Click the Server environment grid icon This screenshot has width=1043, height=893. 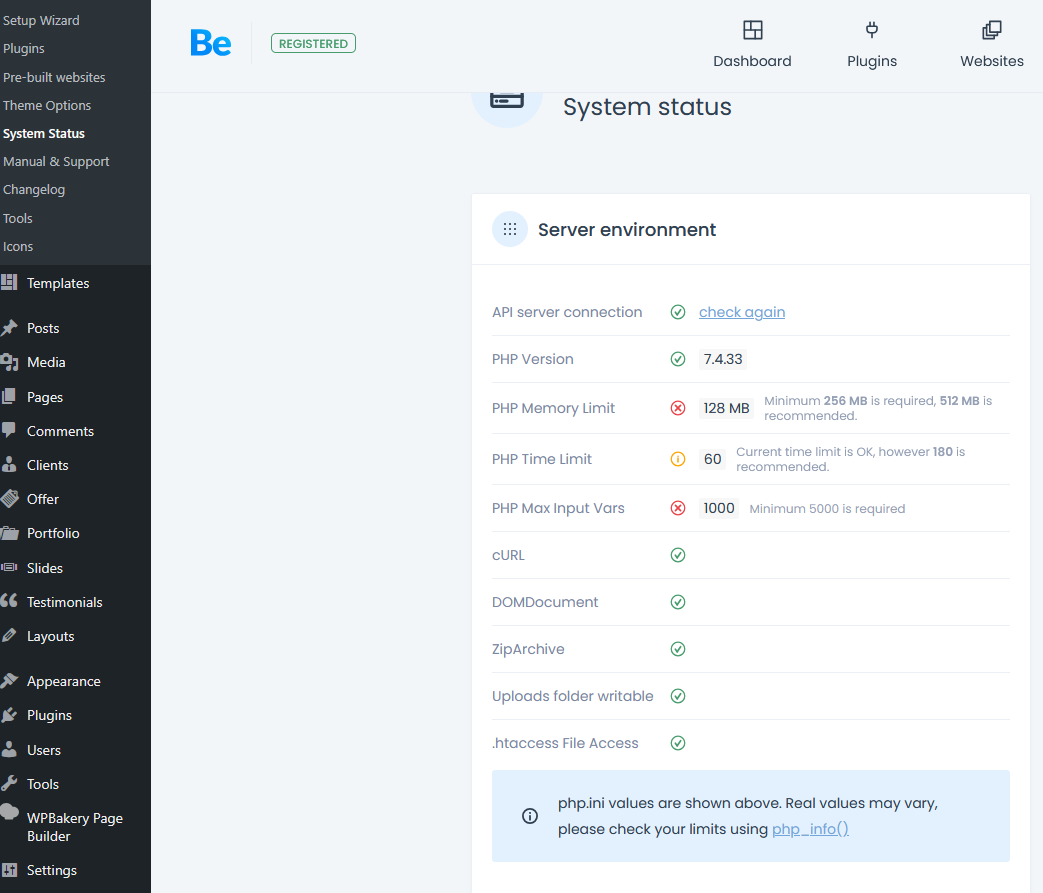pos(510,229)
